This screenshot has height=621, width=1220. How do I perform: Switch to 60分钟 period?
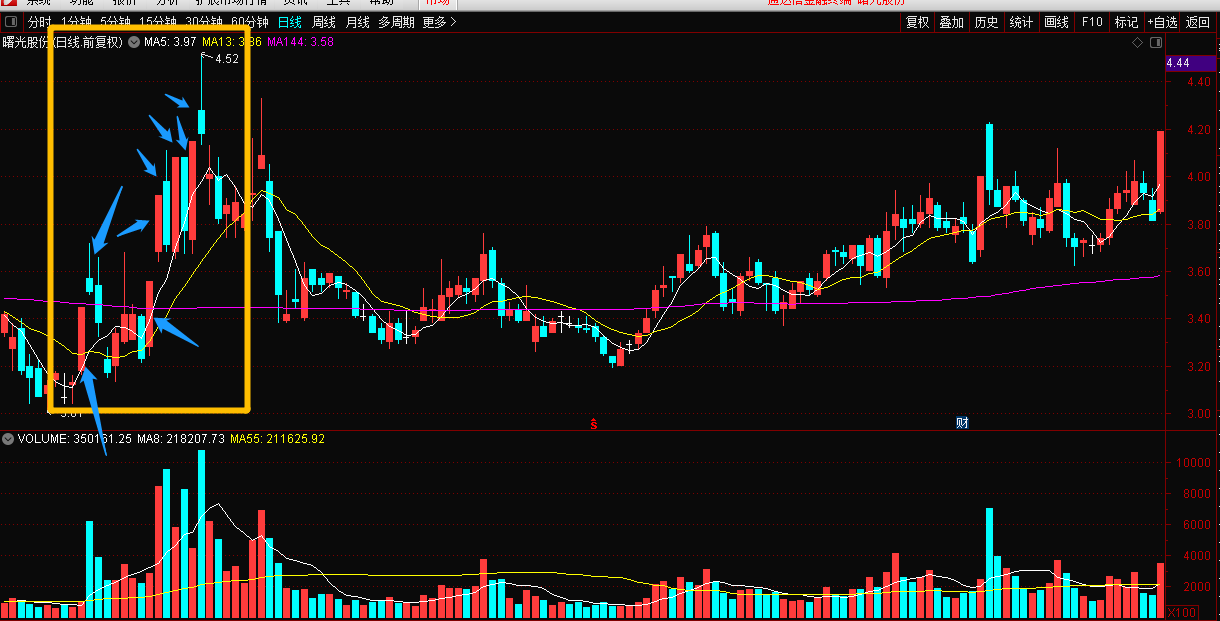[250, 22]
